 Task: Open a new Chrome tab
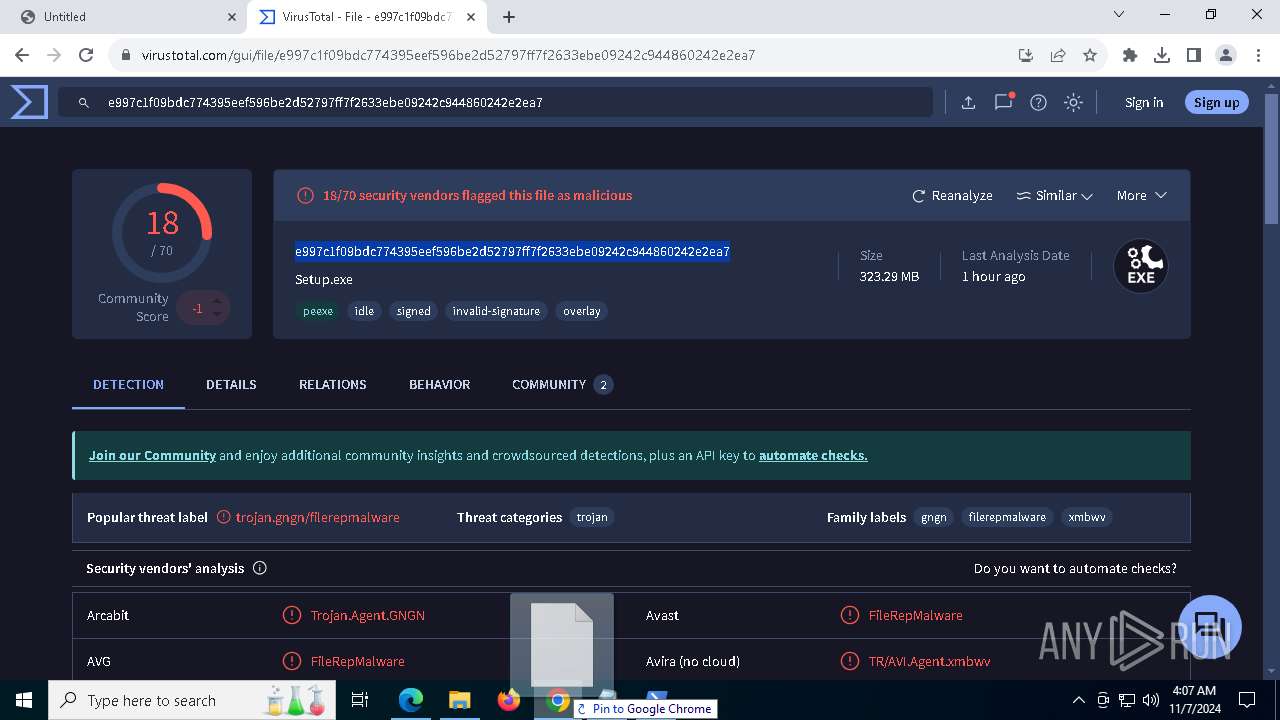509,17
